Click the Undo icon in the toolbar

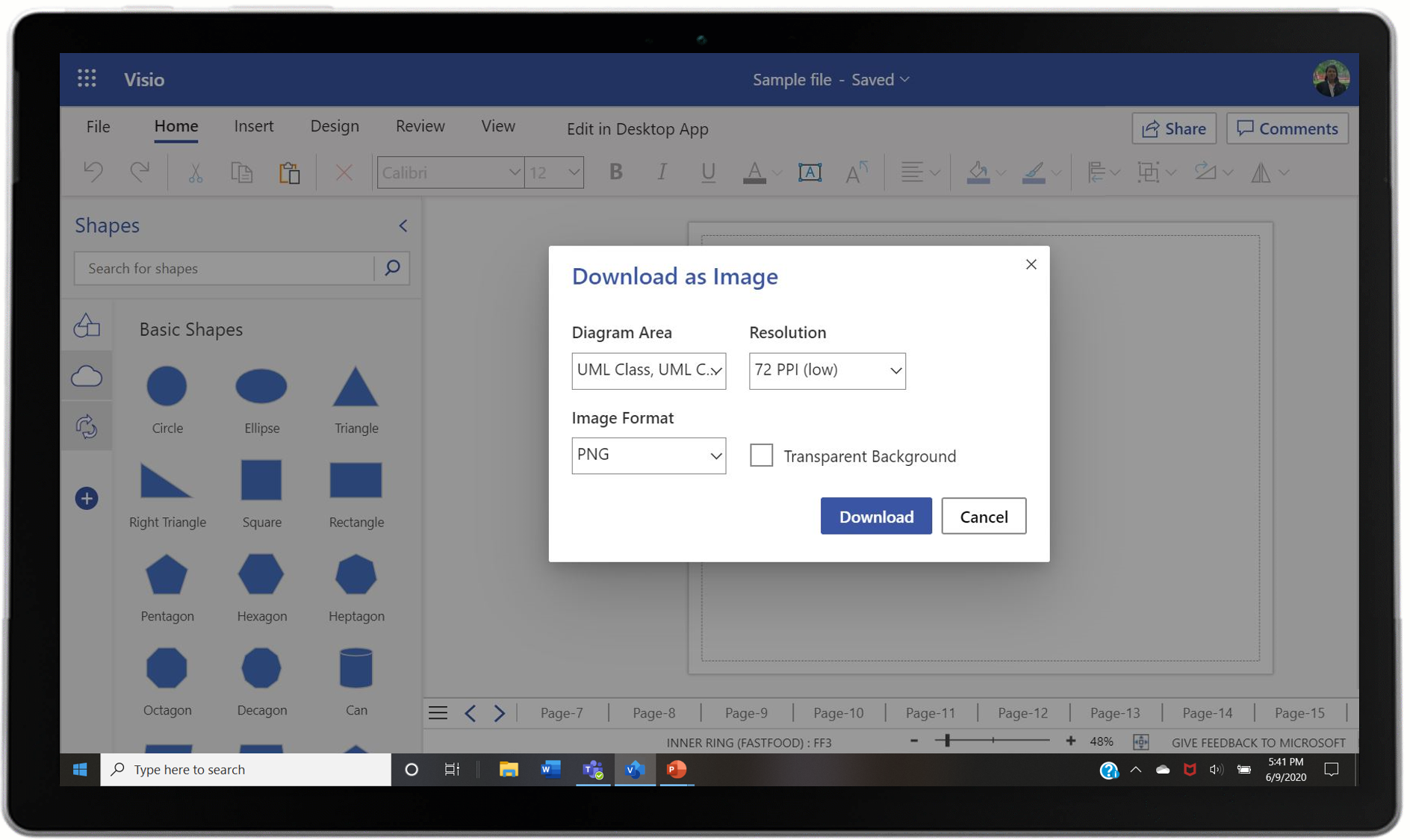(92, 172)
